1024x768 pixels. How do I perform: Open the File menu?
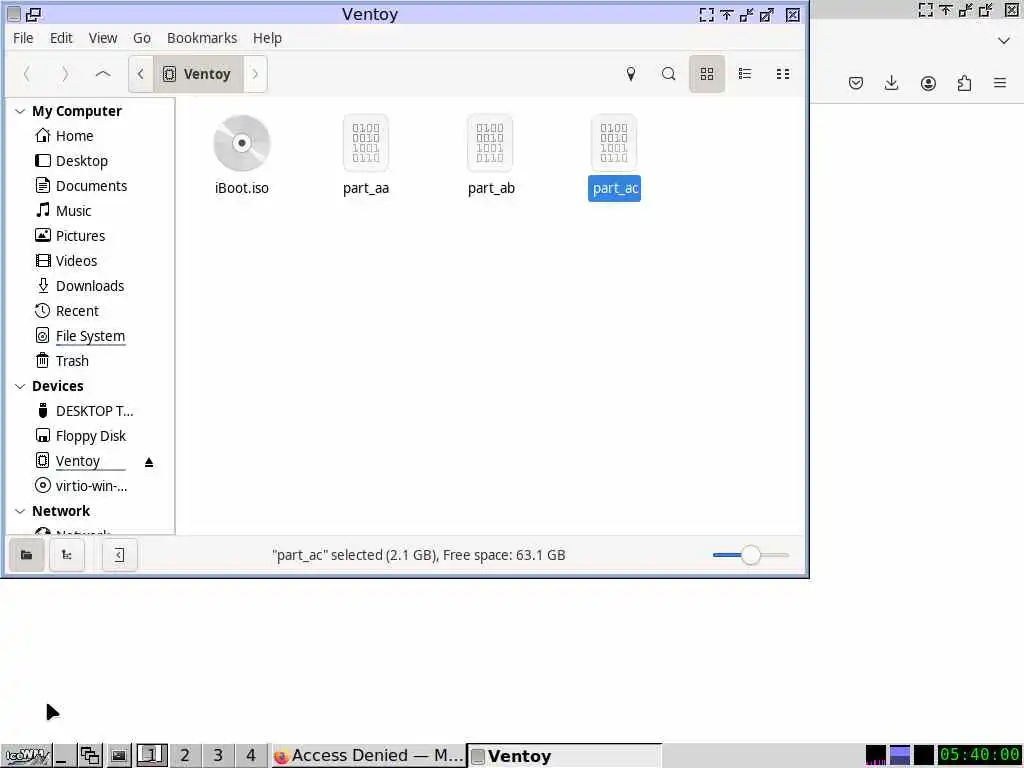pyautogui.click(x=23, y=38)
